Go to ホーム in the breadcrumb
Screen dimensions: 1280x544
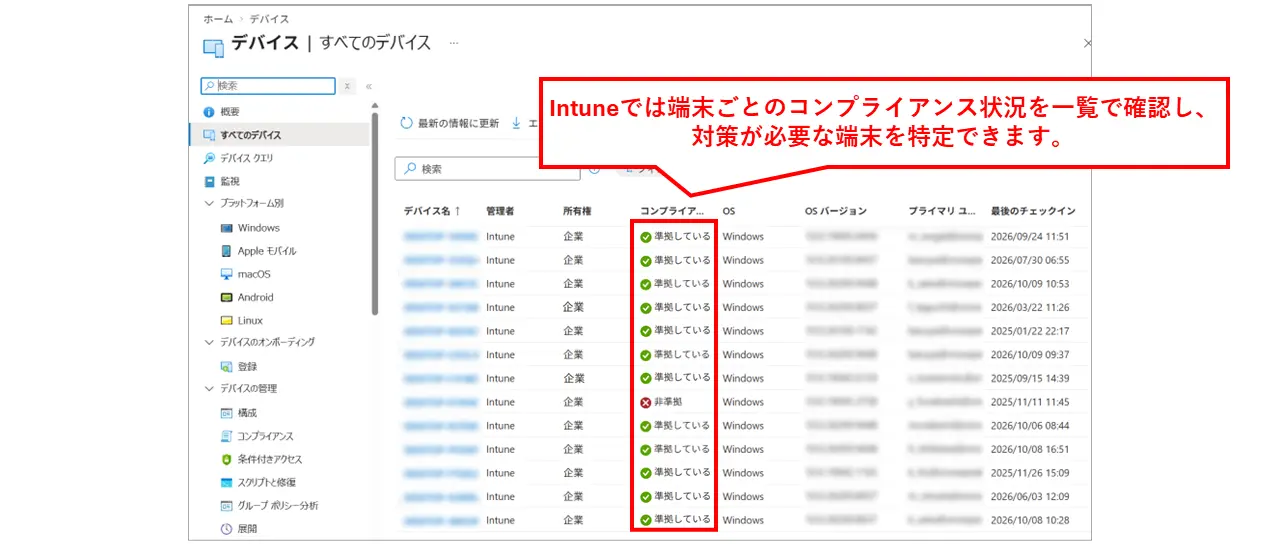coord(218,19)
